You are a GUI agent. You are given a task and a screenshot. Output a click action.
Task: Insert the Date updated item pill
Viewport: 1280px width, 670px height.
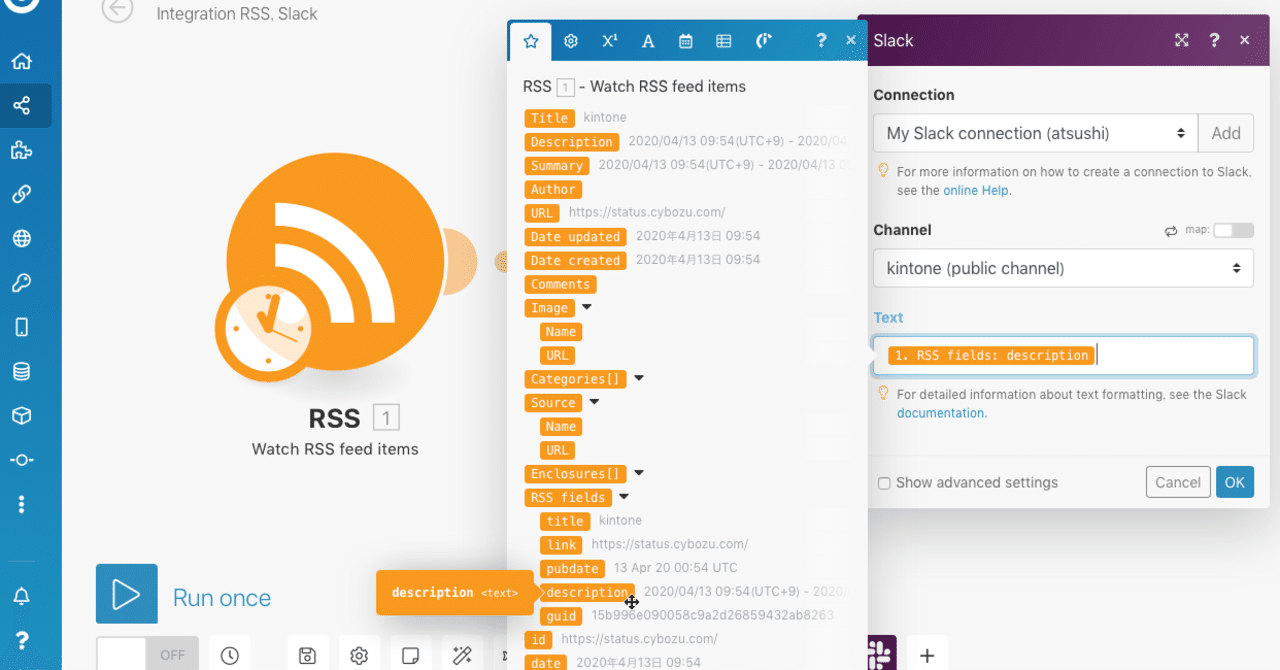coord(575,237)
